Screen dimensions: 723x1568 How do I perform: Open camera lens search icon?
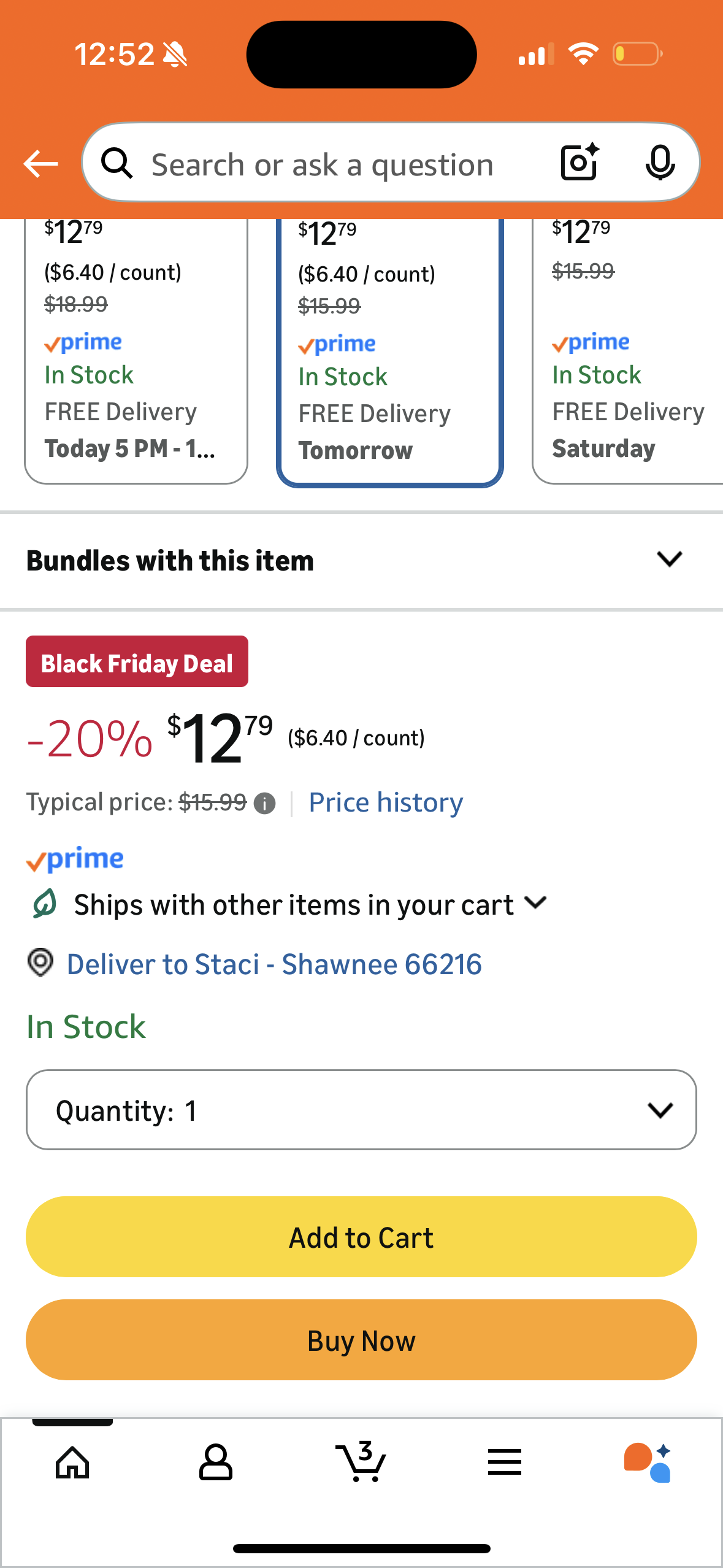(580, 163)
